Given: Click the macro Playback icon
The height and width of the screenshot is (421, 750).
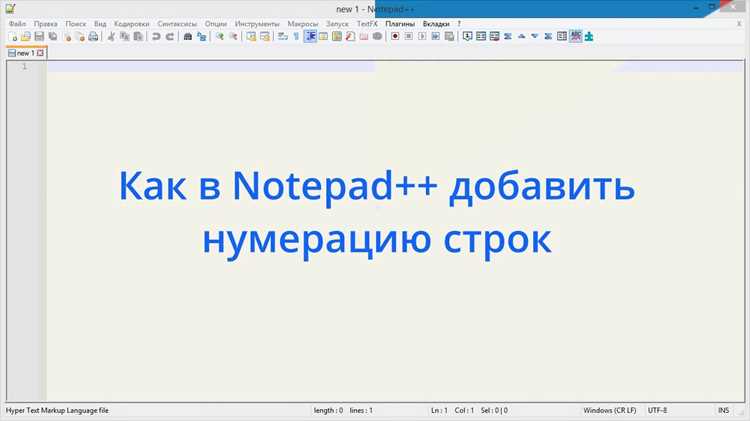Looking at the screenshot, I should [x=422, y=36].
